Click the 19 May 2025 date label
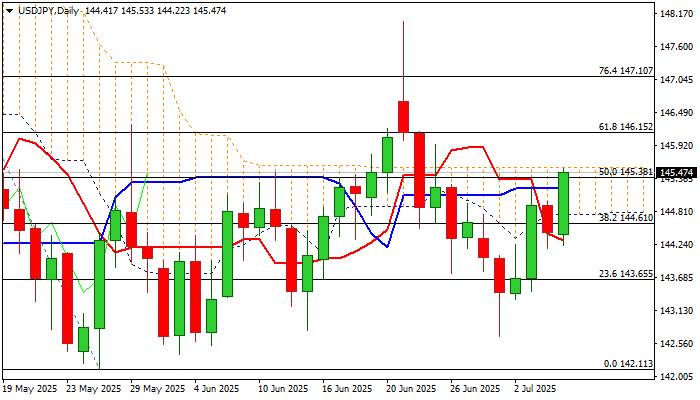The image size is (700, 400). click(30, 389)
